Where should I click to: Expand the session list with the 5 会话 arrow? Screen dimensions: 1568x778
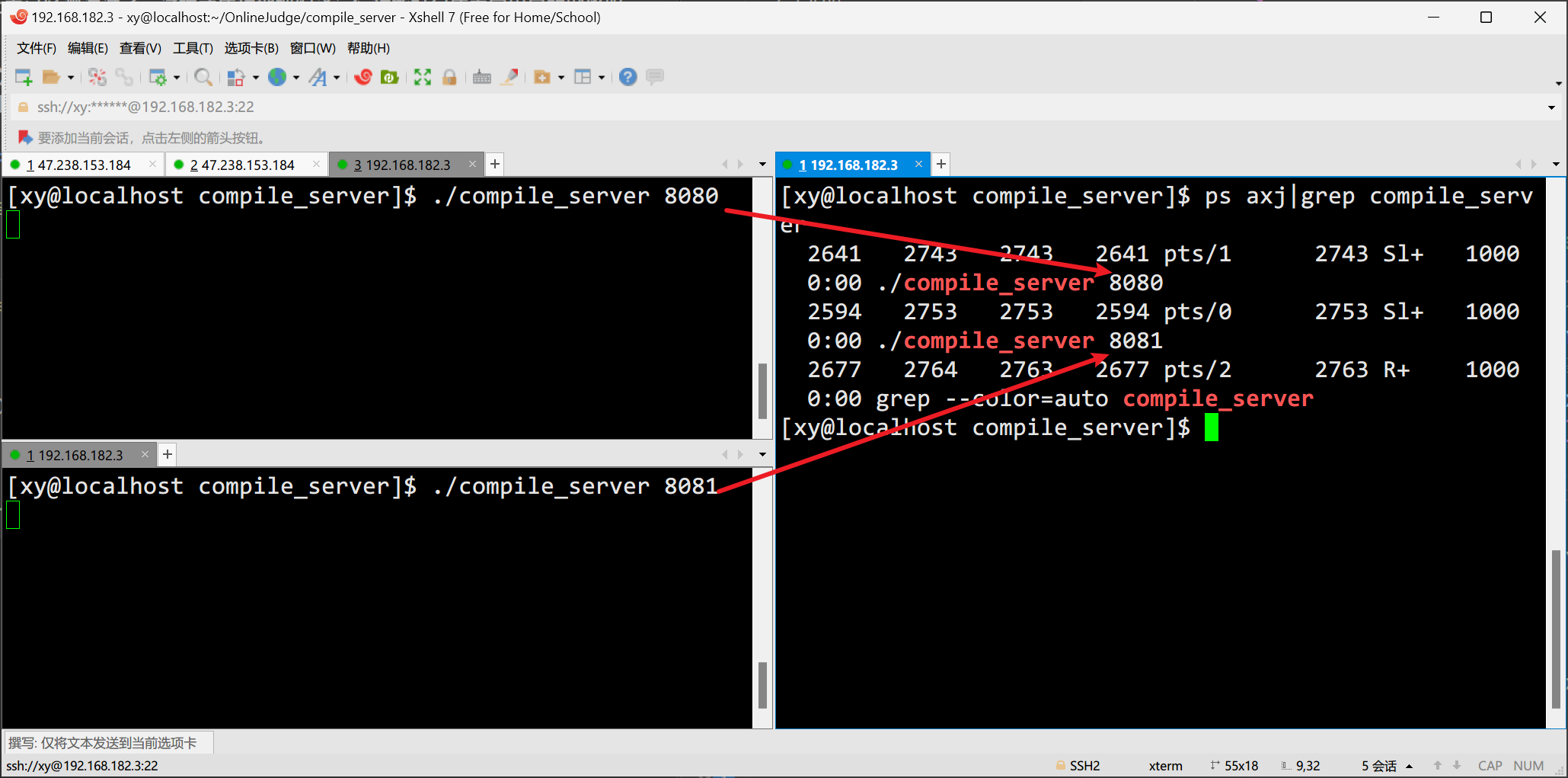click(x=1409, y=765)
